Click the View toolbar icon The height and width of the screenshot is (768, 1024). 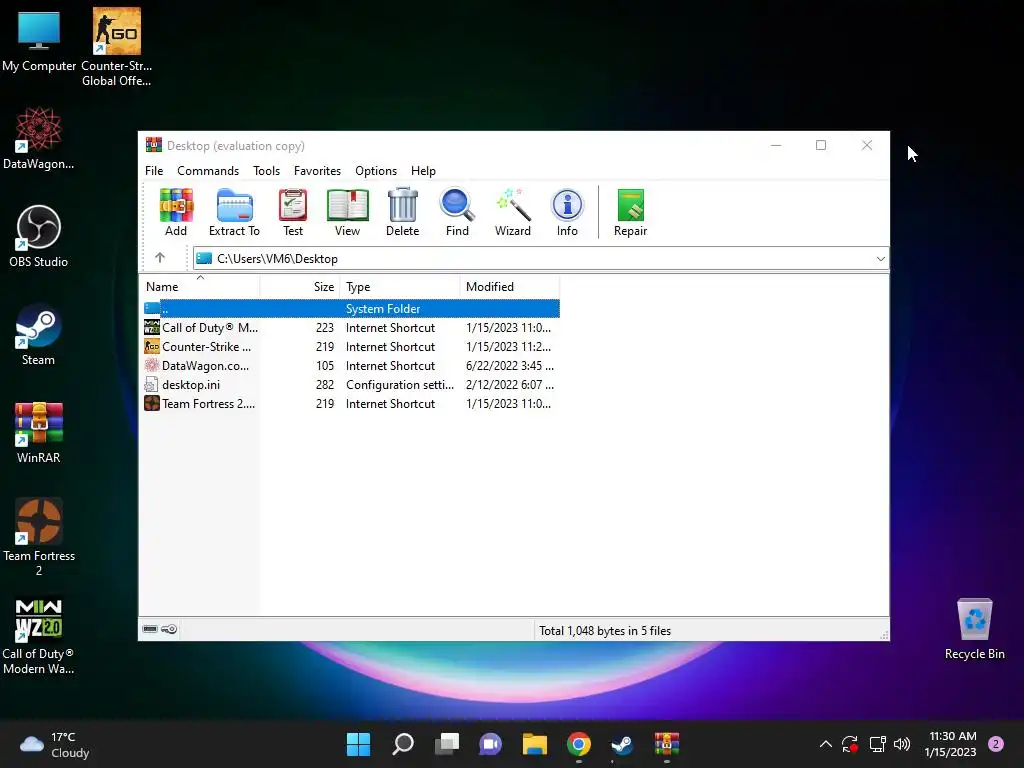click(347, 212)
